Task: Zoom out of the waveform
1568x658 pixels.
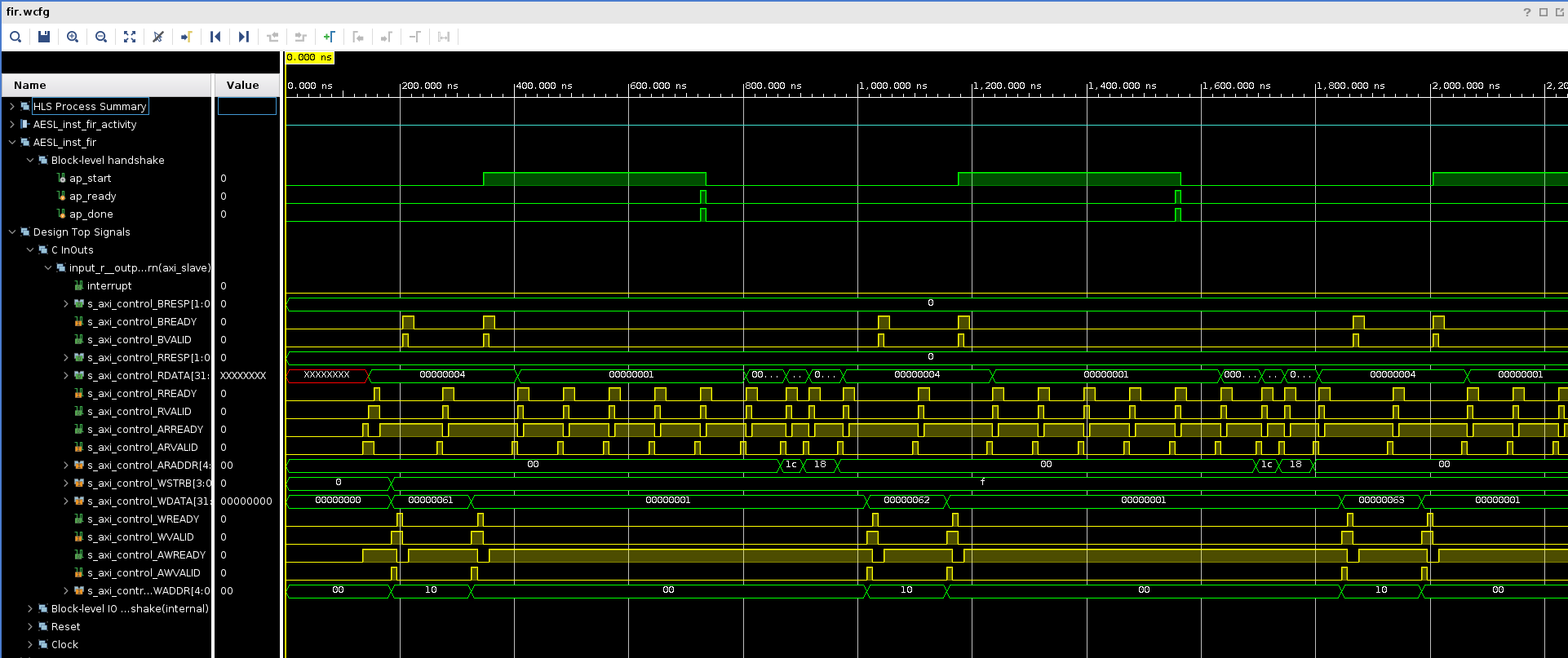Action: point(101,37)
